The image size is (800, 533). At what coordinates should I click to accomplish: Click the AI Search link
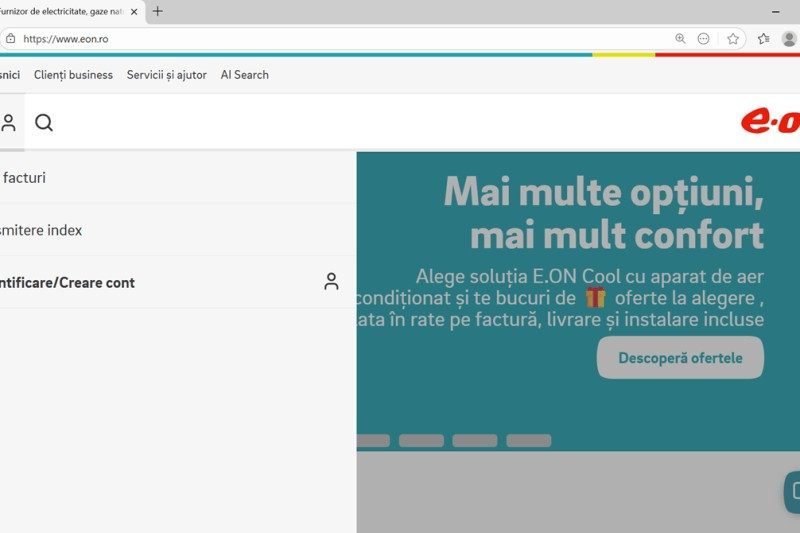click(x=244, y=75)
